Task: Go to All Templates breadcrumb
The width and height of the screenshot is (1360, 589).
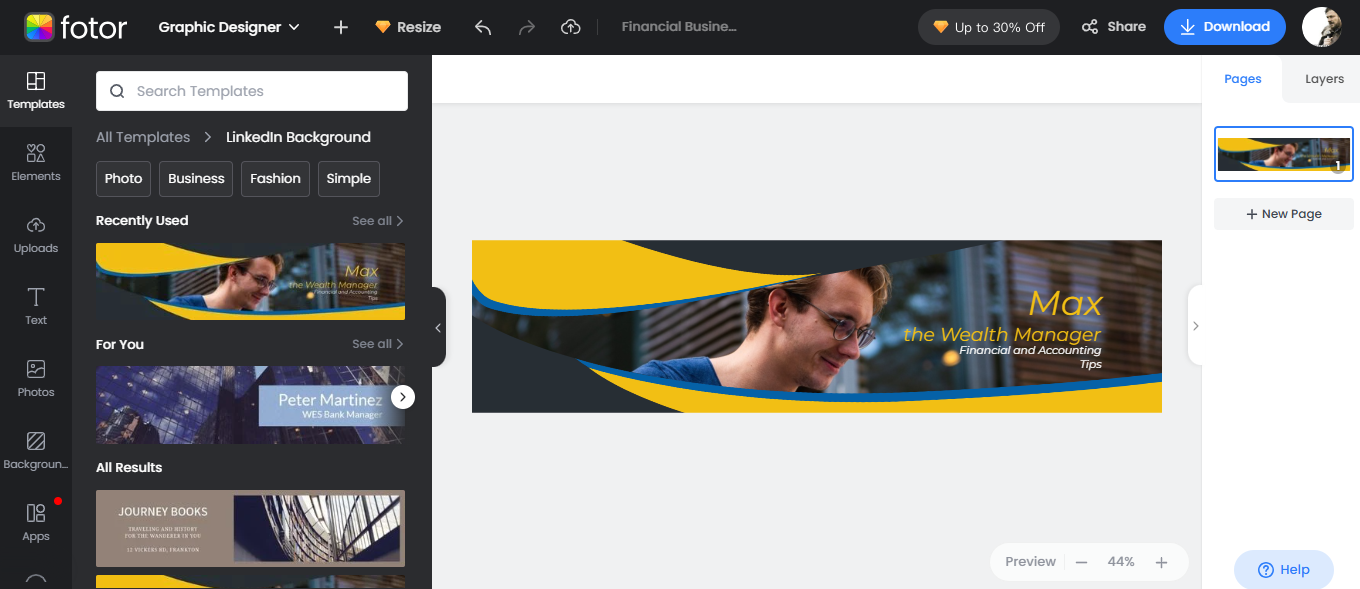Action: pyautogui.click(x=143, y=137)
